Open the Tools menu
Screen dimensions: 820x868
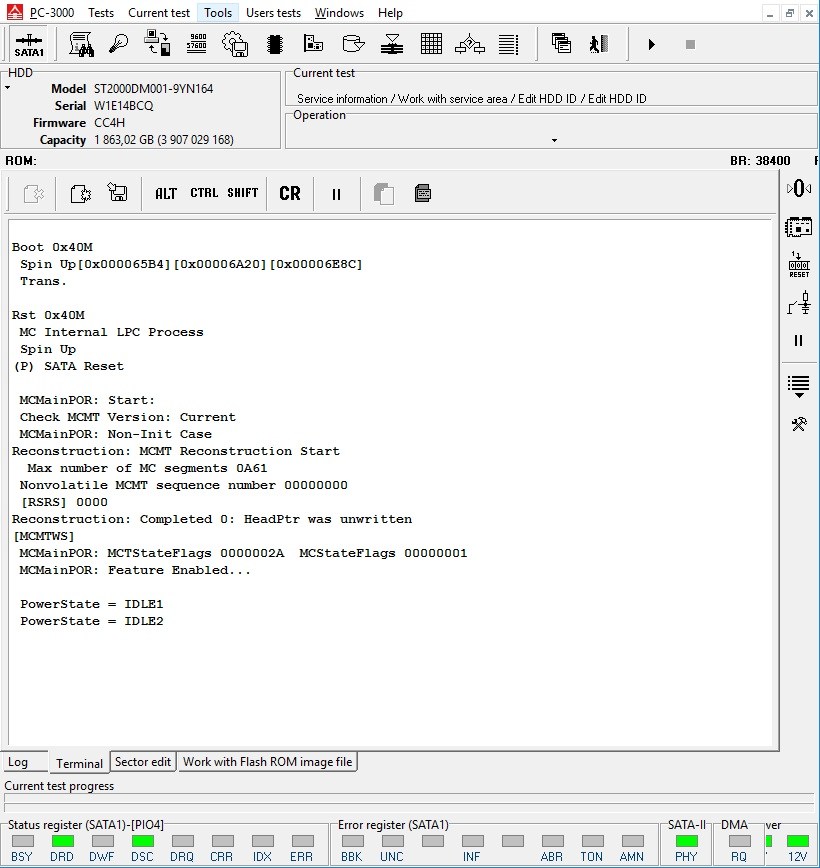tap(218, 13)
